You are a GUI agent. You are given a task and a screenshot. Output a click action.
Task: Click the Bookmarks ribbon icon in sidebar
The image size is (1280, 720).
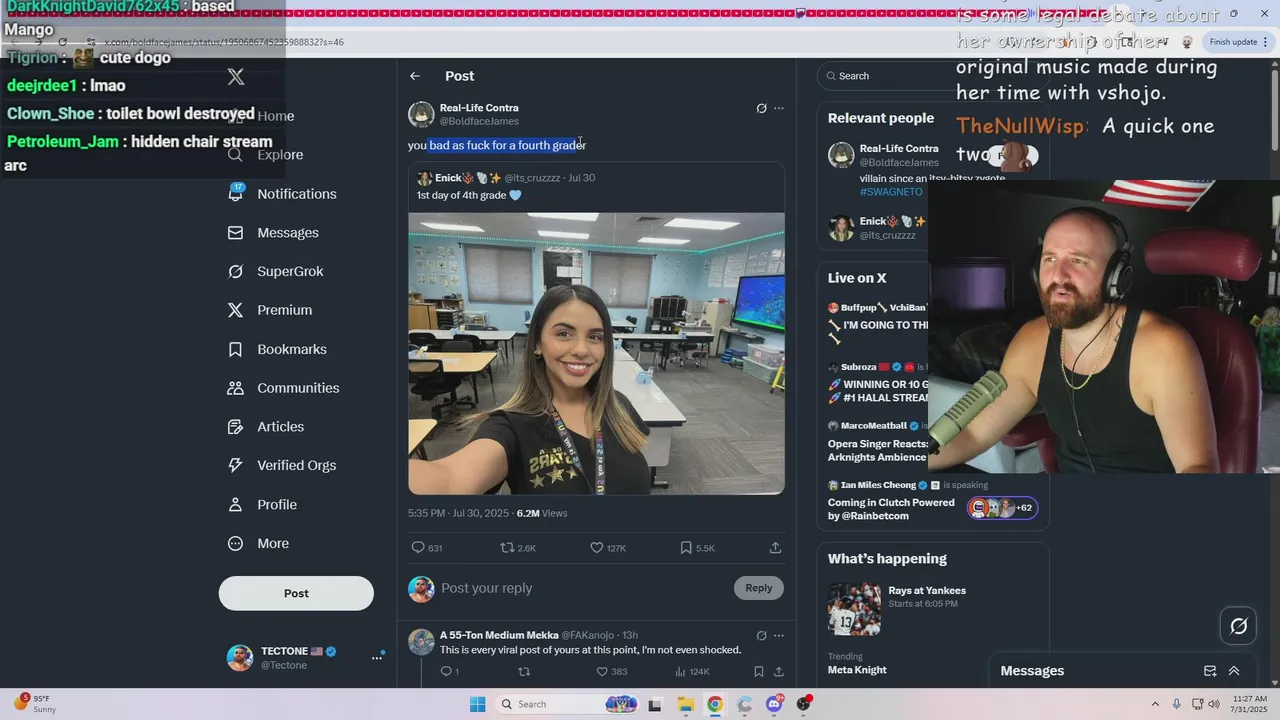(236, 349)
